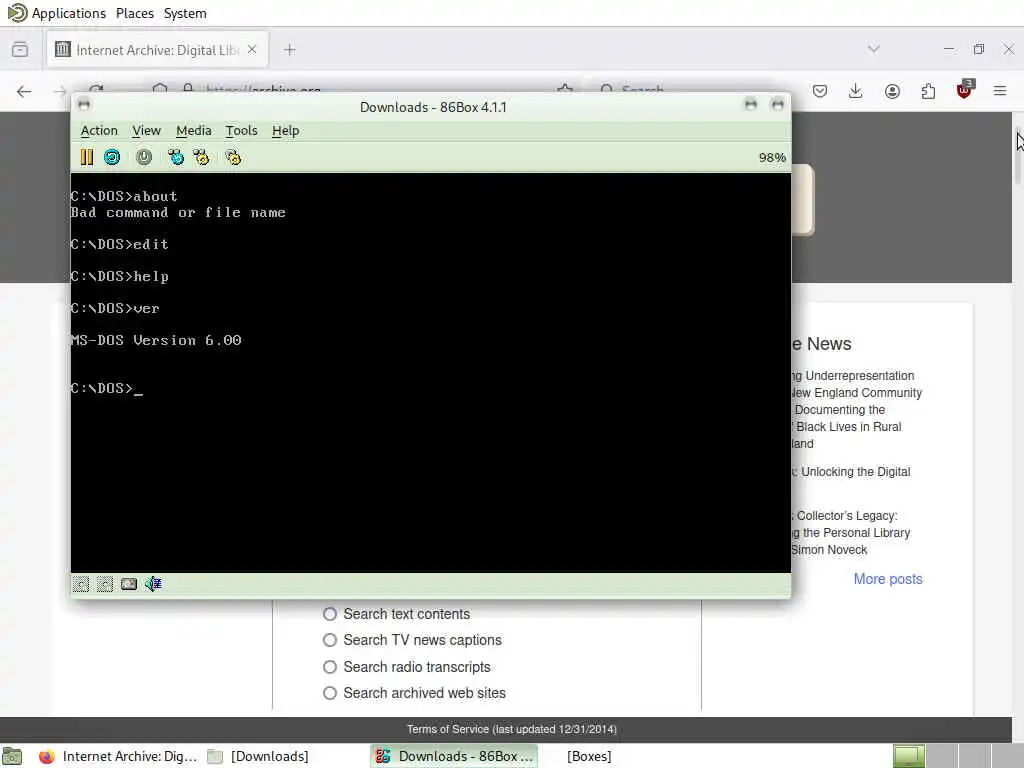Open the Firefox downloads panel

pyautogui.click(x=856, y=91)
